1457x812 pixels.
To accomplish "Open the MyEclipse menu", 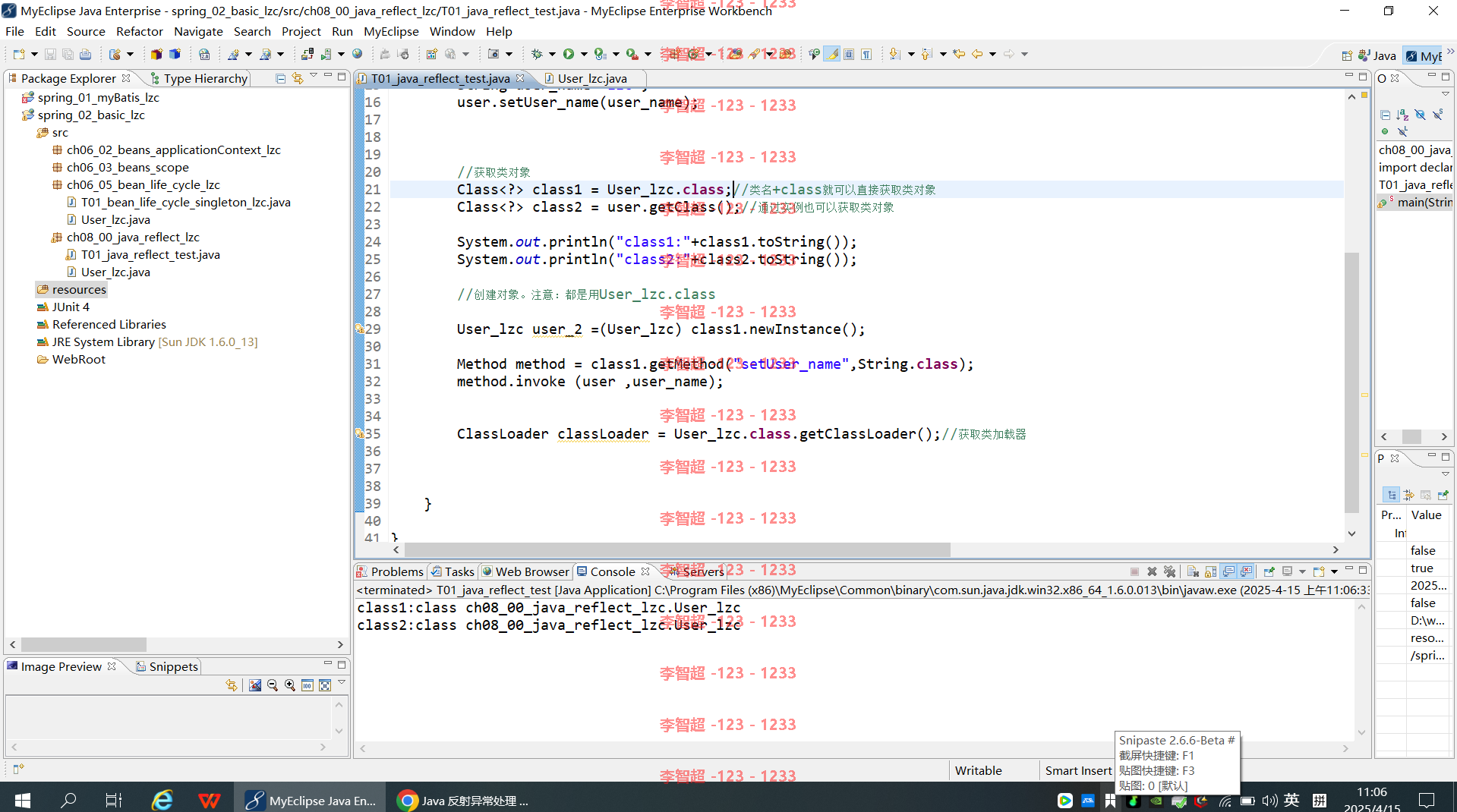I will tap(391, 31).
